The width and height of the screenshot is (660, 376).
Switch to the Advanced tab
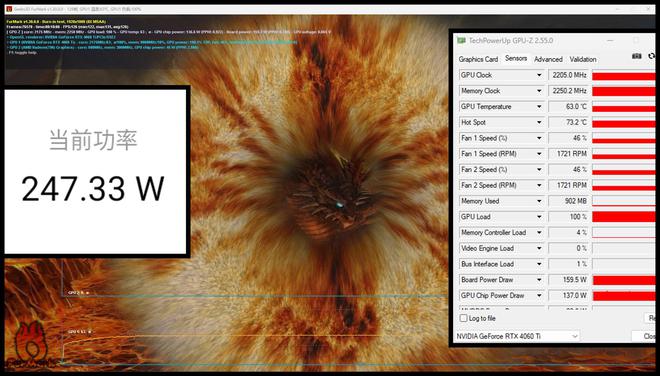[548, 59]
